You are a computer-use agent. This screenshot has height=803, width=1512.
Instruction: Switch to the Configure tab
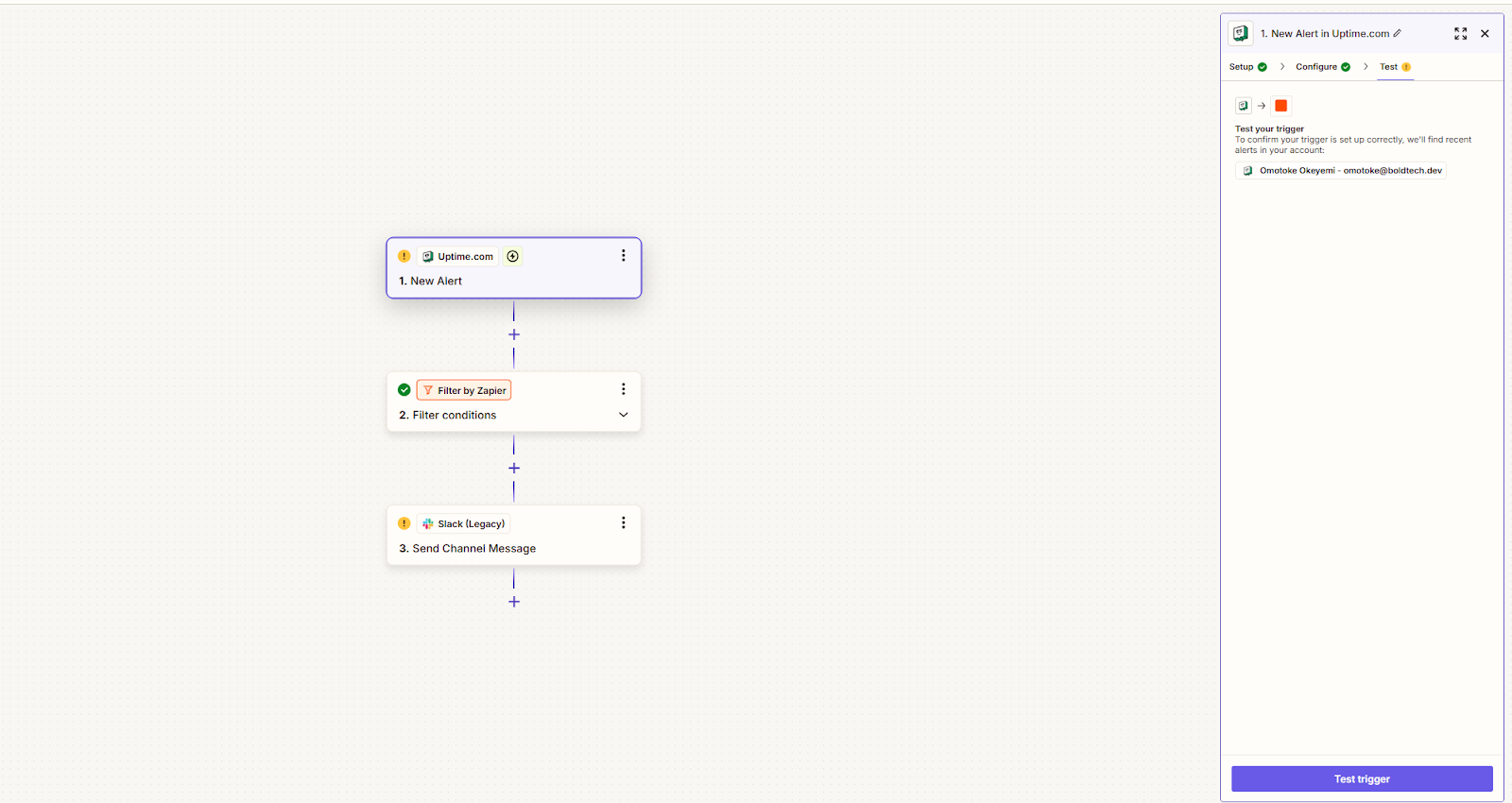point(1316,67)
